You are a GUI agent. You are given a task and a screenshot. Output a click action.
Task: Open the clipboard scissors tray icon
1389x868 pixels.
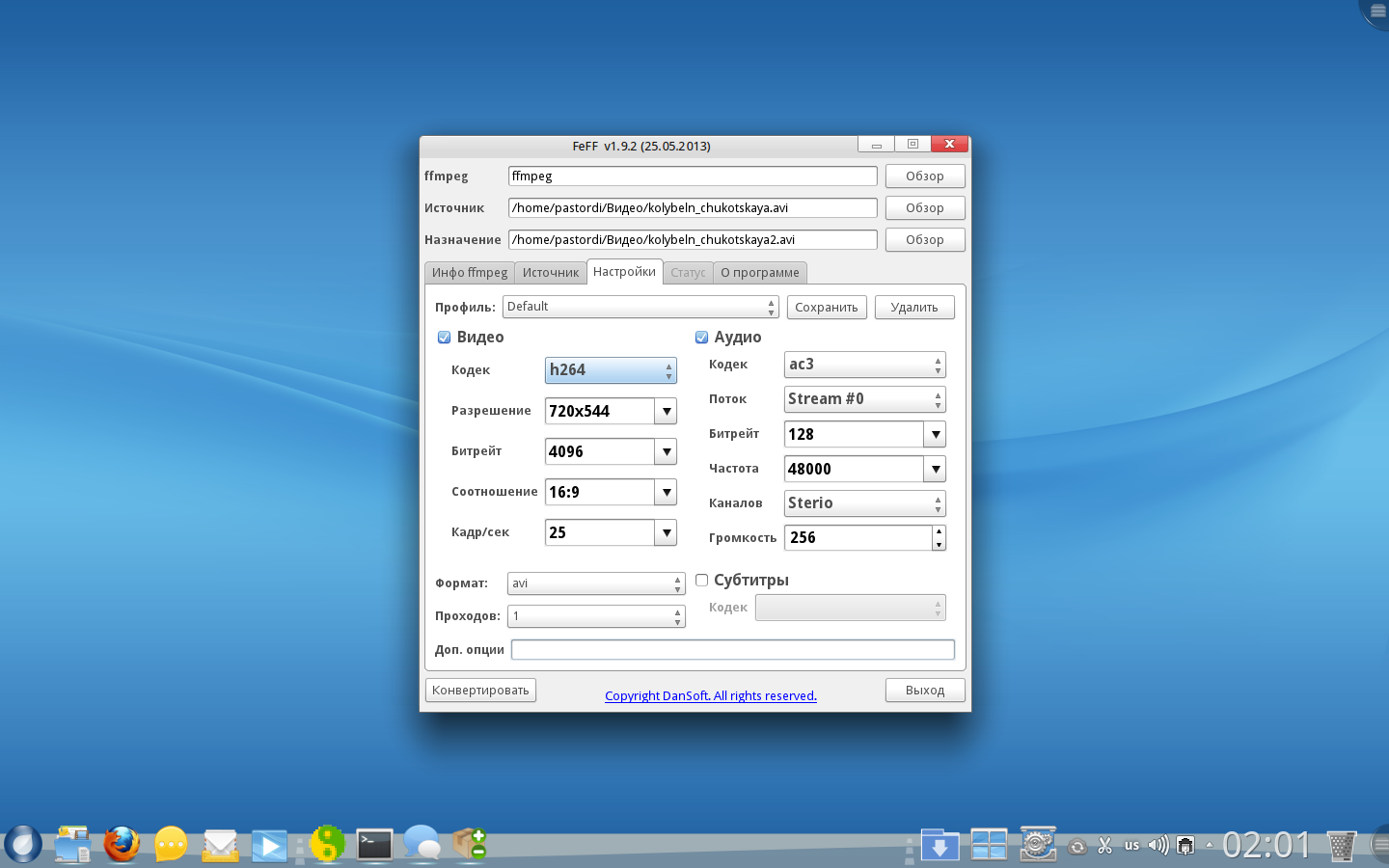click(x=1105, y=846)
